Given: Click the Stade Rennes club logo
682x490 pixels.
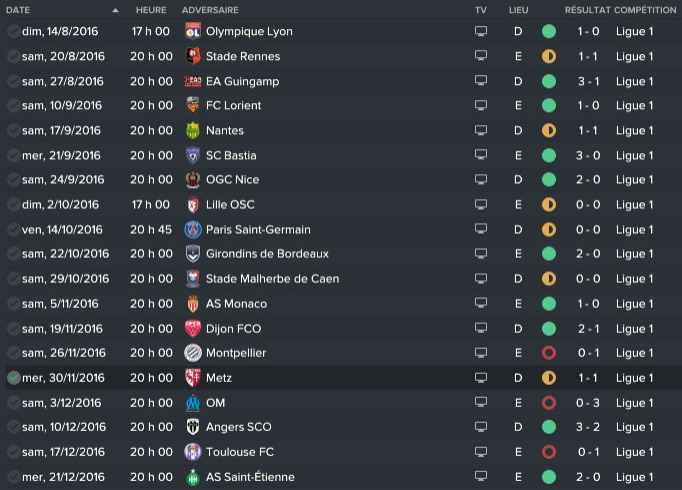Looking at the screenshot, I should click(193, 57).
